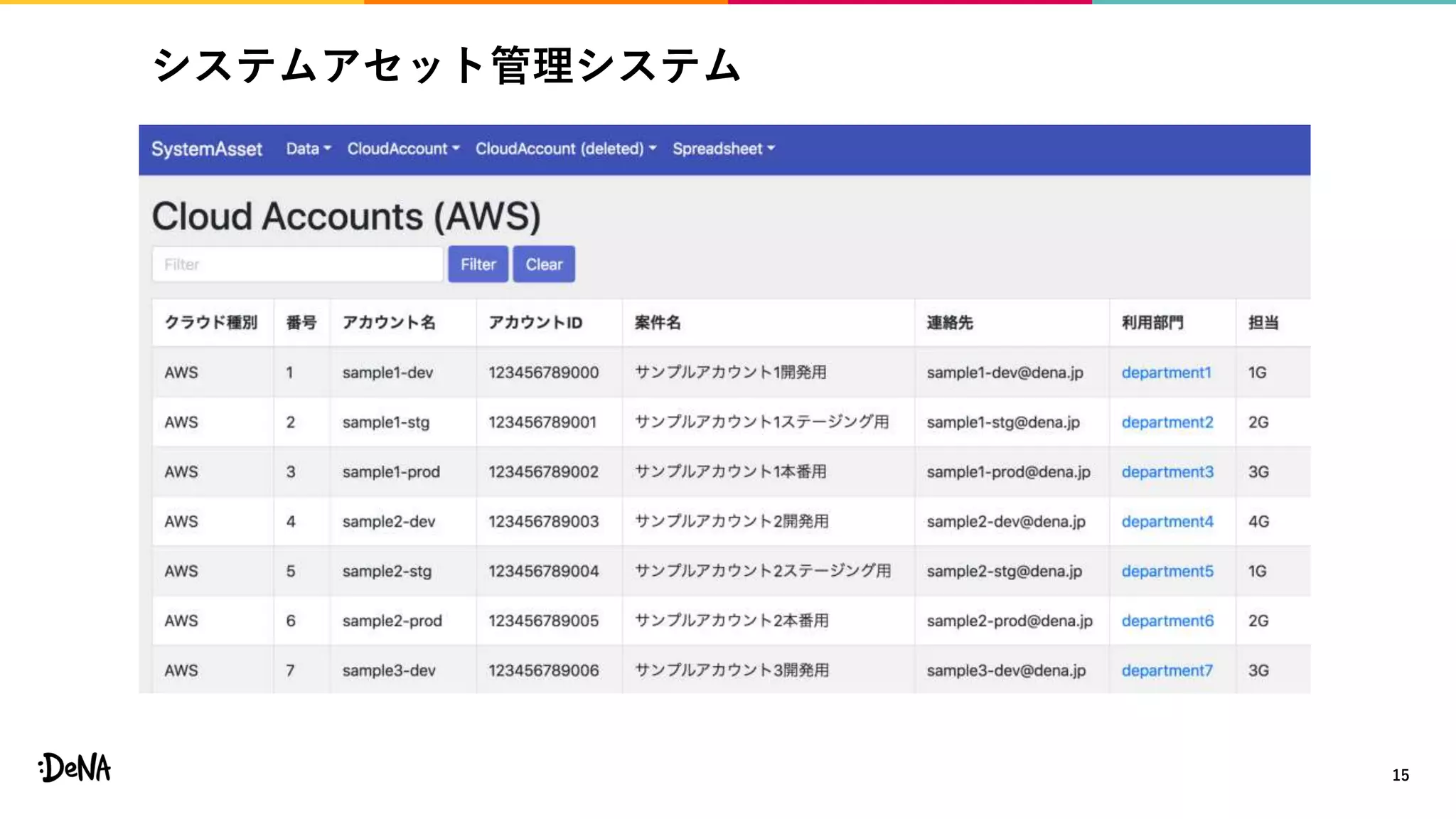1456x819 pixels.
Task: Follow the department7 link
Action: (x=1167, y=670)
